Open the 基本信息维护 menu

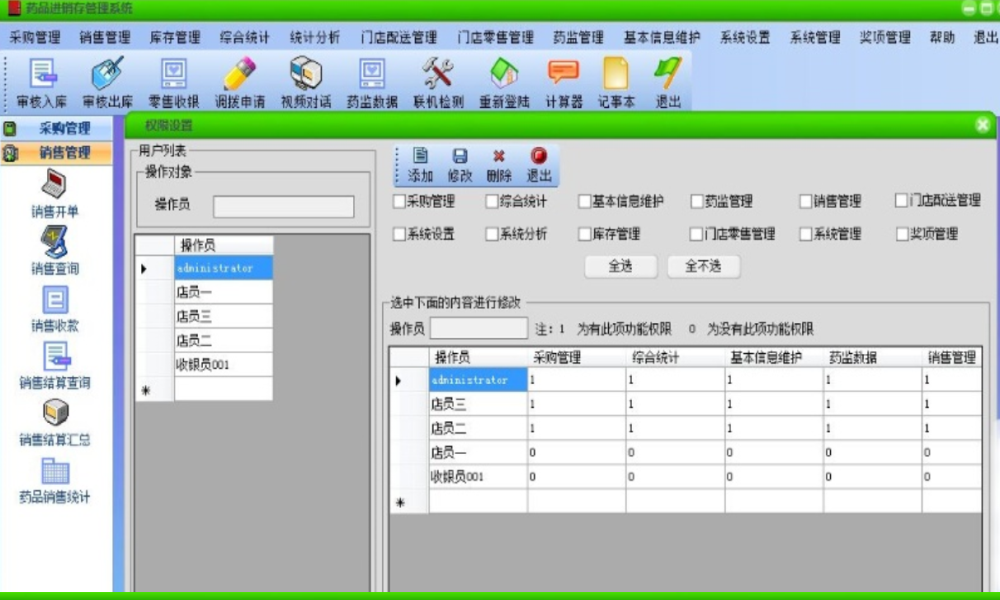(x=661, y=38)
